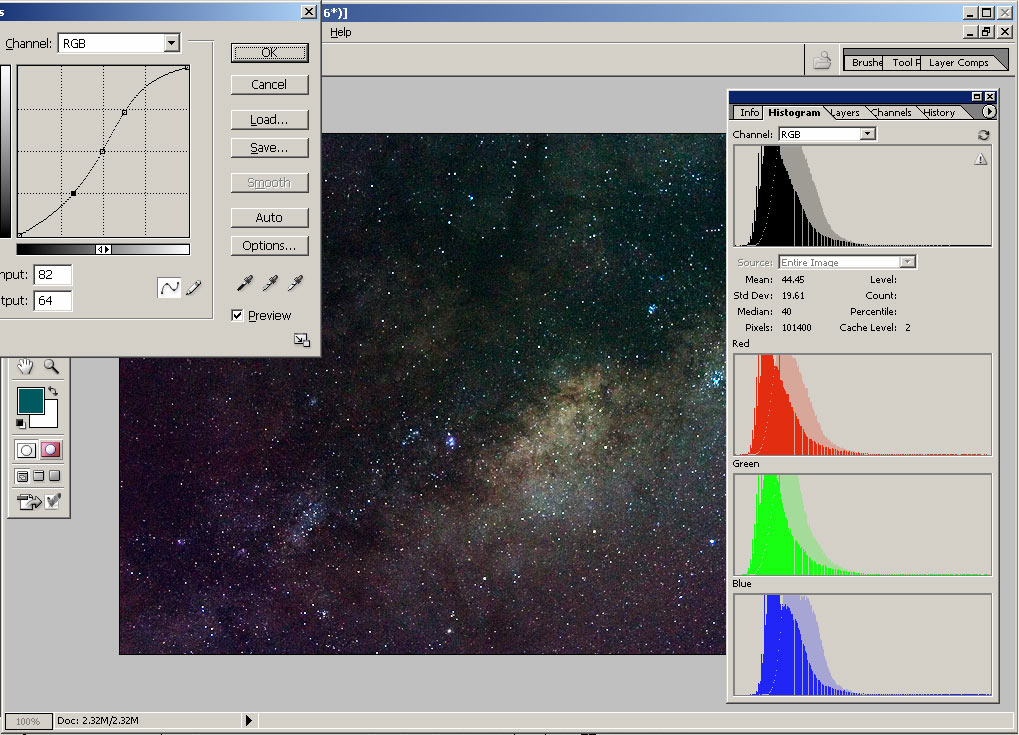Switch to the Channels tab
The width and height of the screenshot is (1019, 735).
890,113
